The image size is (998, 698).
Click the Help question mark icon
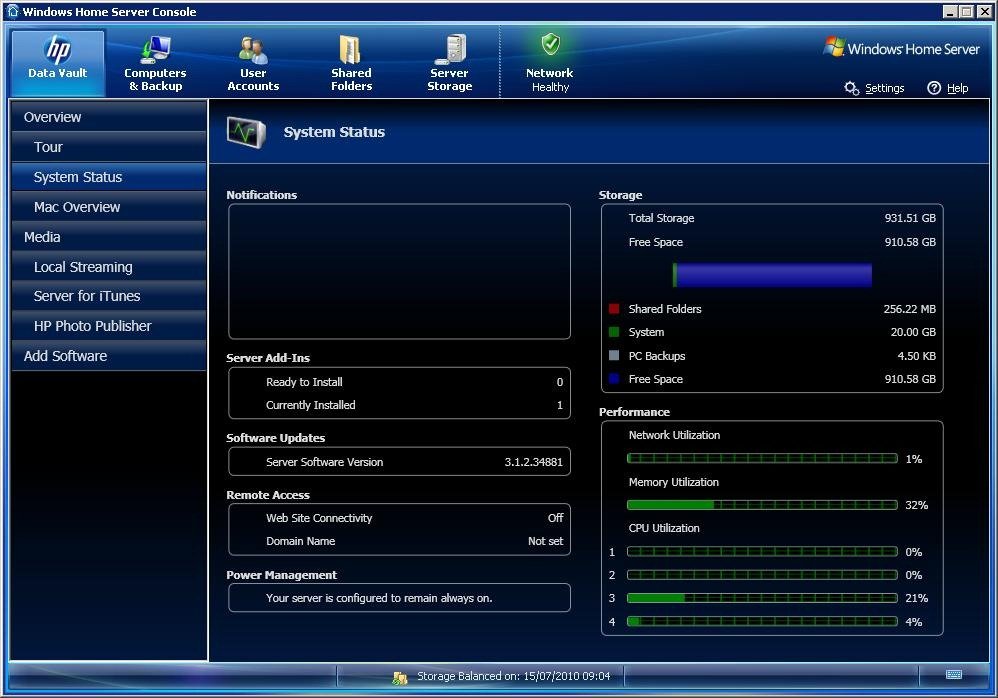coord(934,88)
